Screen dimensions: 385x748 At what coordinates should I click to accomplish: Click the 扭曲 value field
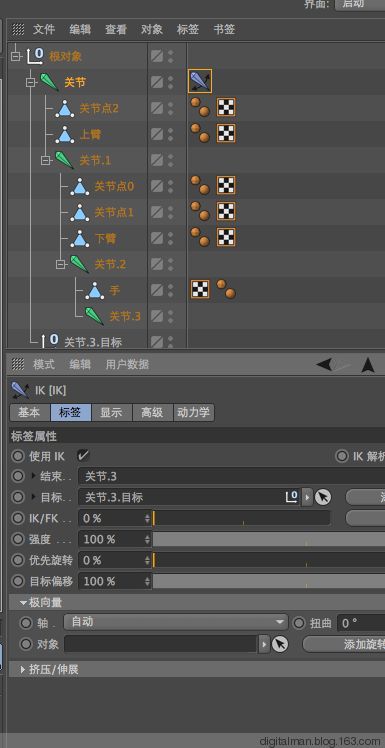[x=361, y=623]
